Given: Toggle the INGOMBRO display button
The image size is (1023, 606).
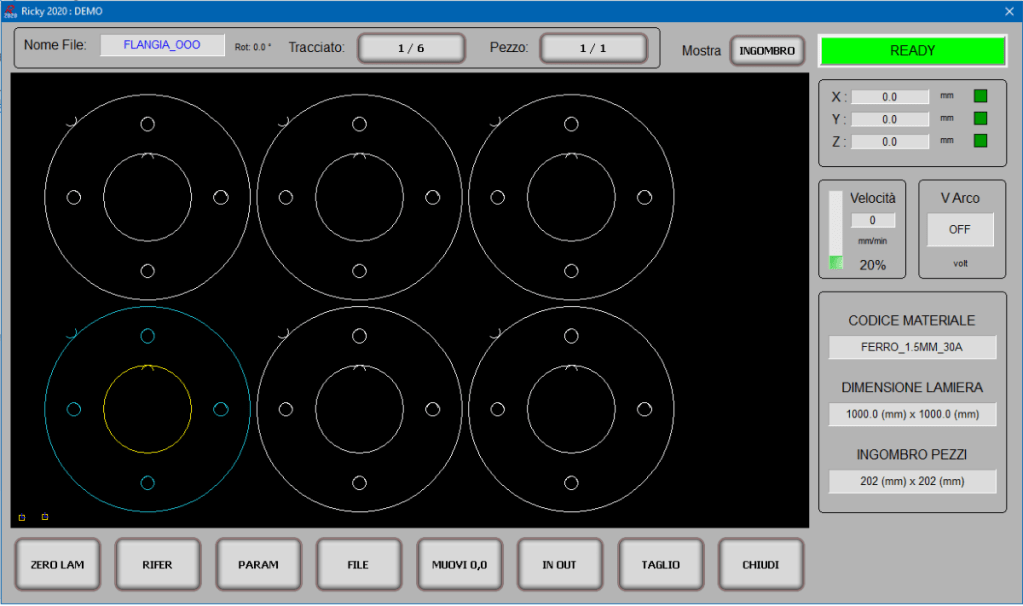Looking at the screenshot, I should pos(767,50).
